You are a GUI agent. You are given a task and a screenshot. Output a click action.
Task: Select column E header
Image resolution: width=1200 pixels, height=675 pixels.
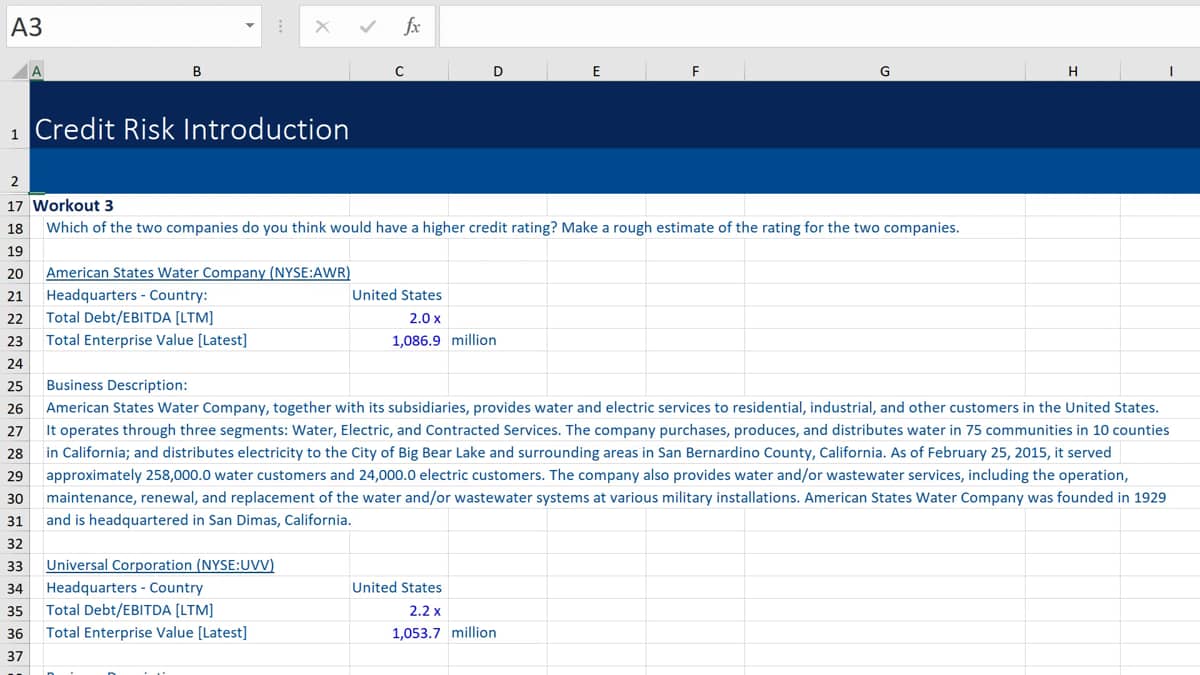(596, 71)
